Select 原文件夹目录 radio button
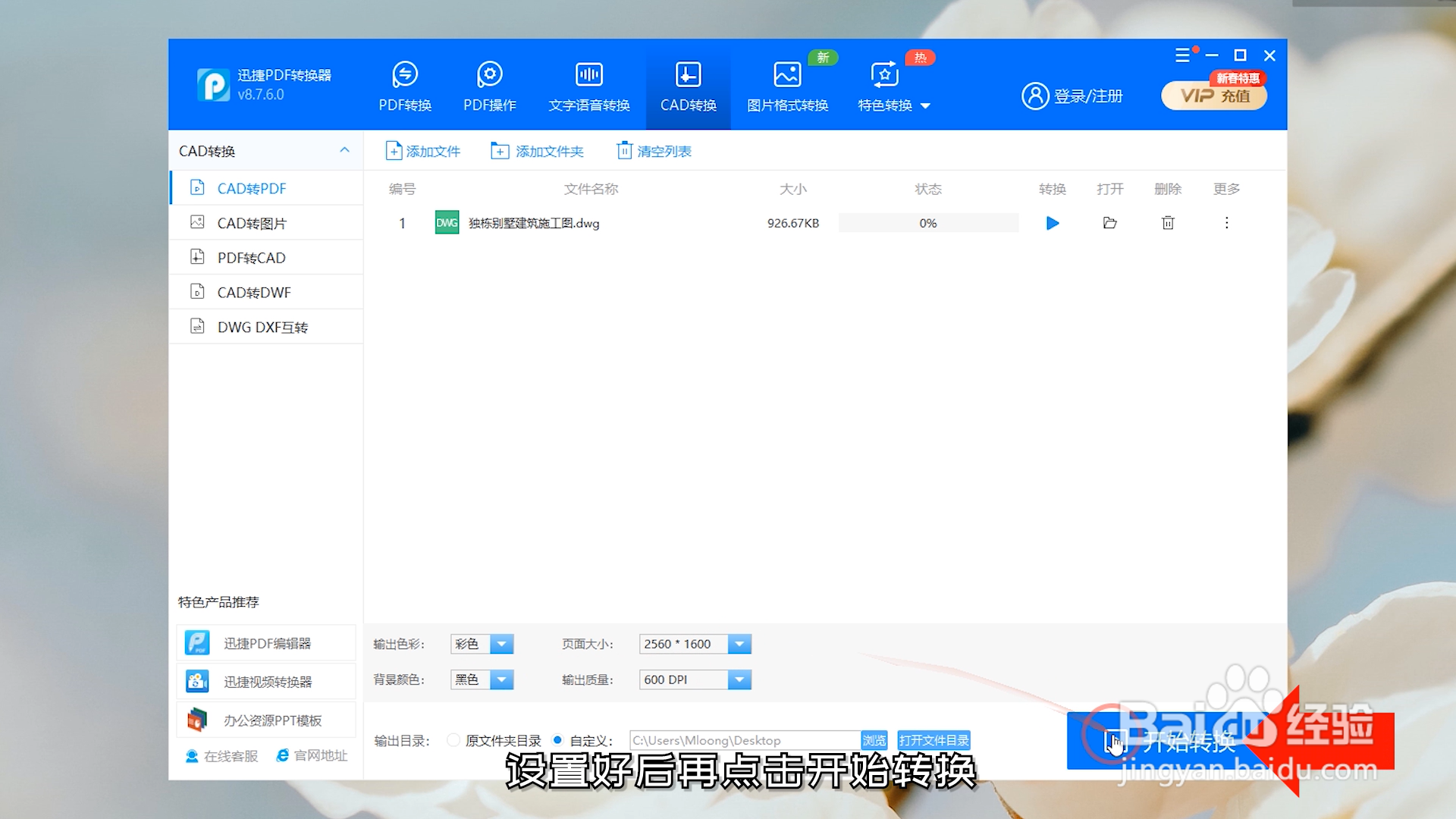Screen dimensions: 1456x819 click(x=453, y=740)
